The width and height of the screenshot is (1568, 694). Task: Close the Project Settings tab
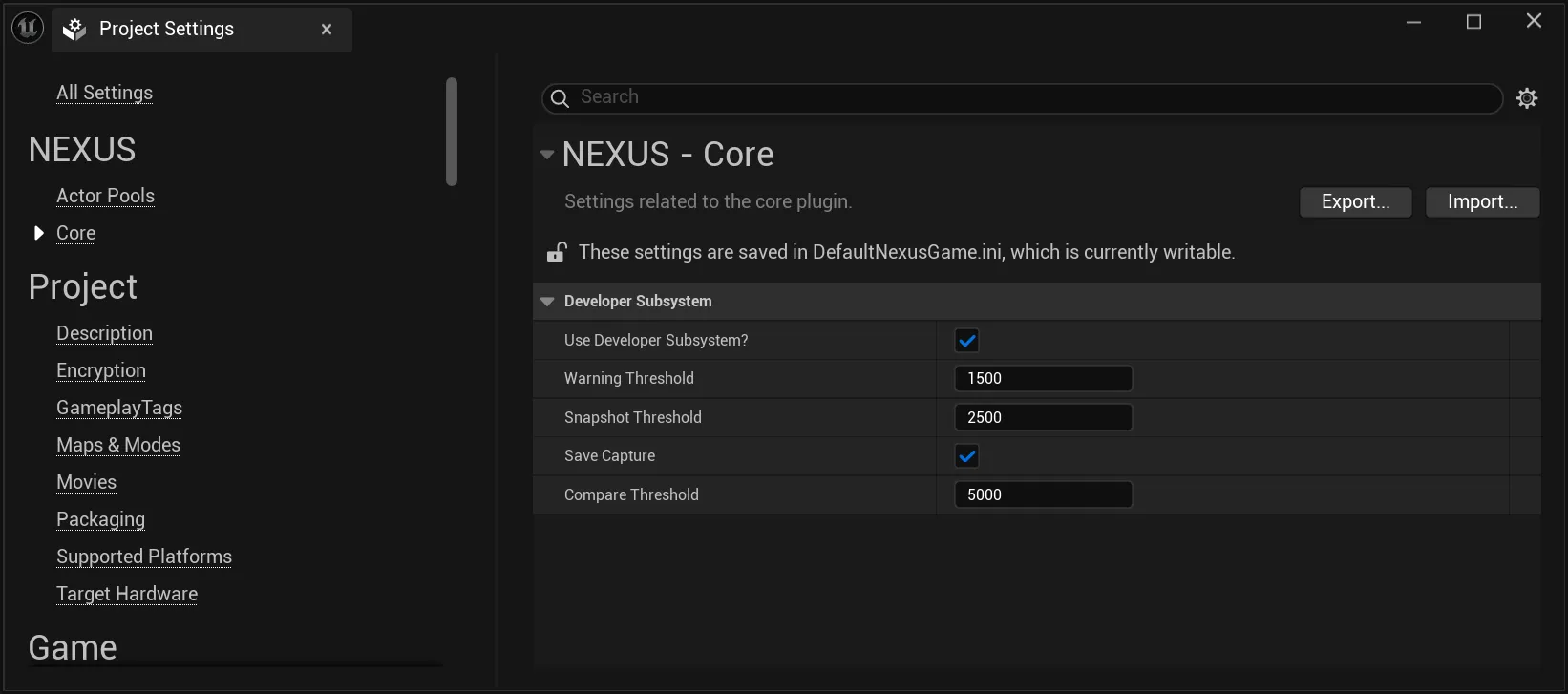tap(327, 30)
